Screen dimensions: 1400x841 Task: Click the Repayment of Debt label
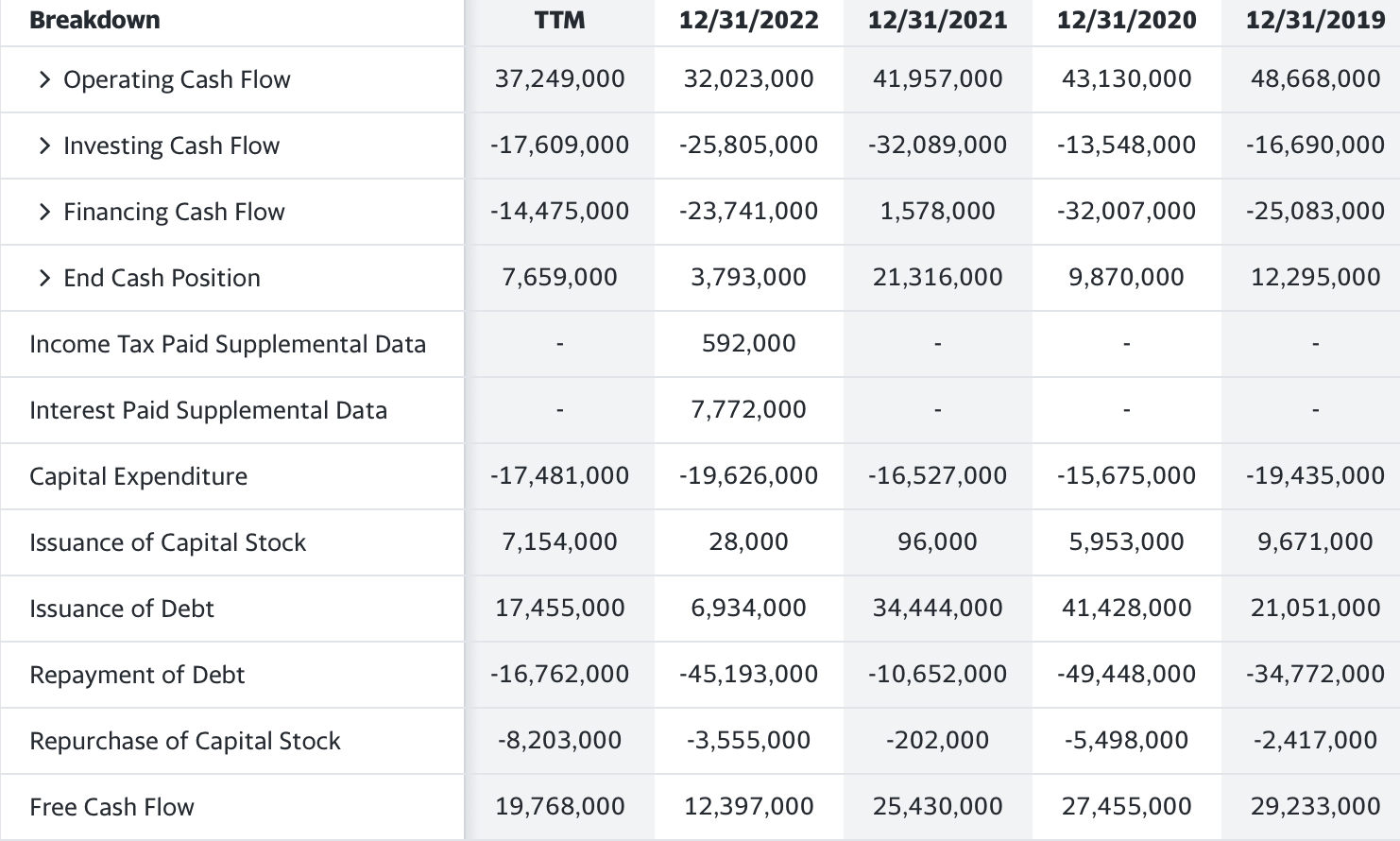[x=137, y=675]
